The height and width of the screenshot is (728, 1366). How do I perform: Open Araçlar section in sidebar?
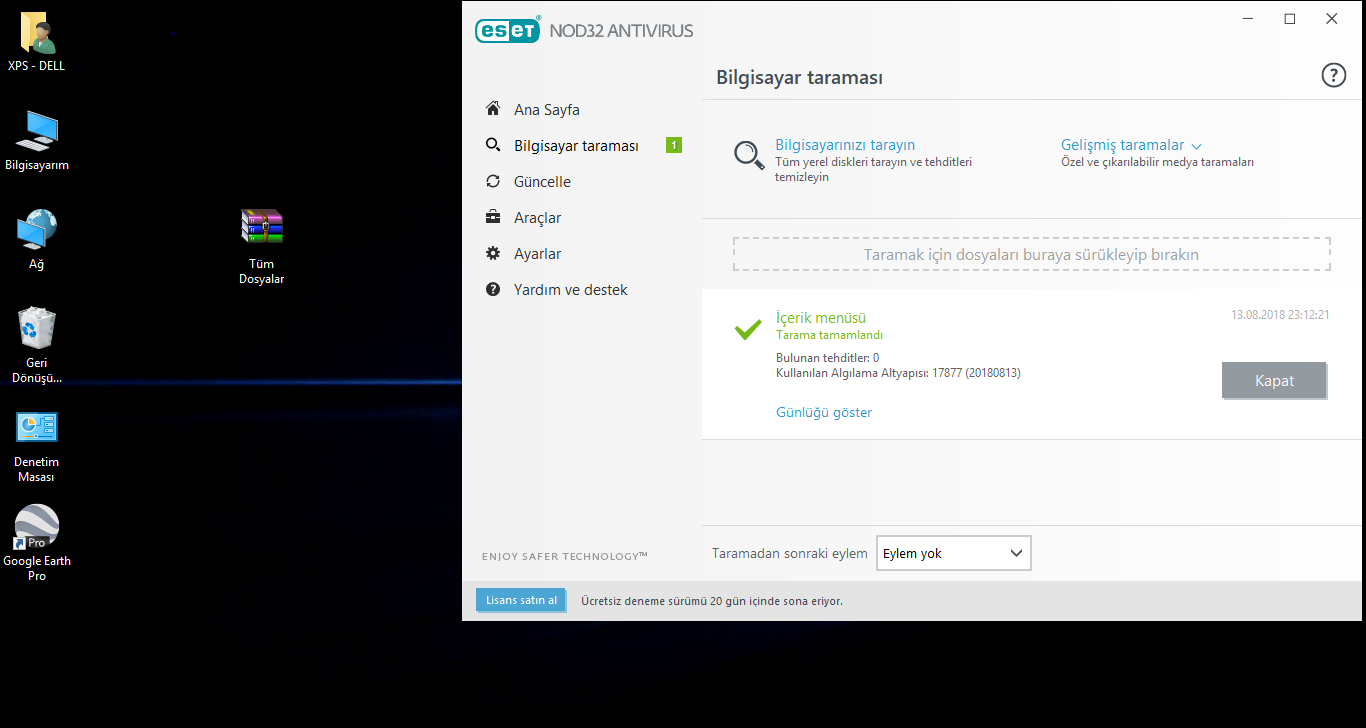pos(537,218)
